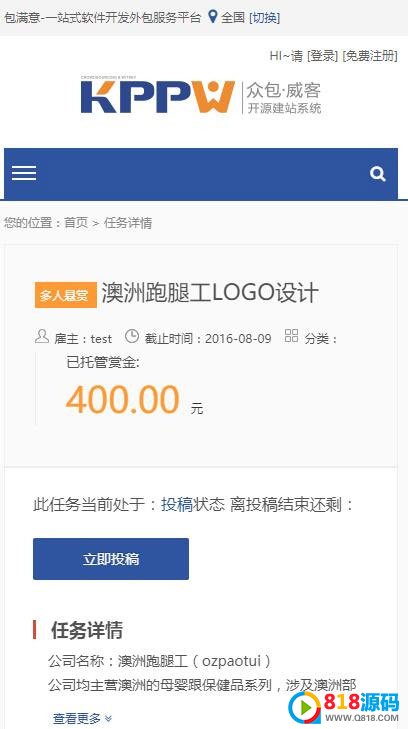
Task: Expand details with 查看更多
Action: (x=77, y=718)
